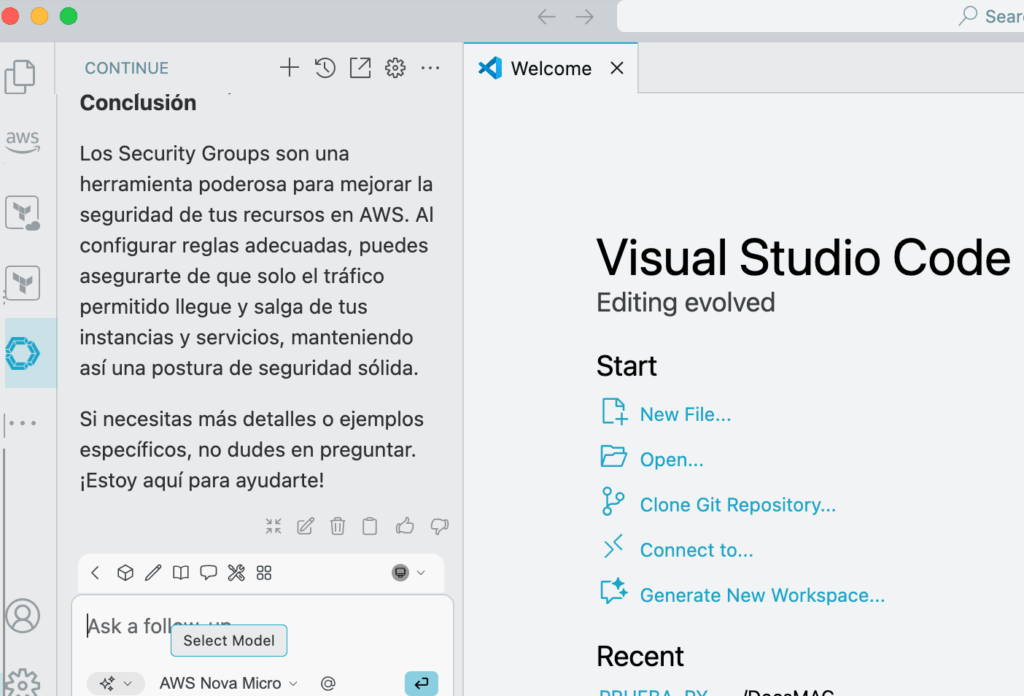Add context with the @ icon

click(x=328, y=683)
